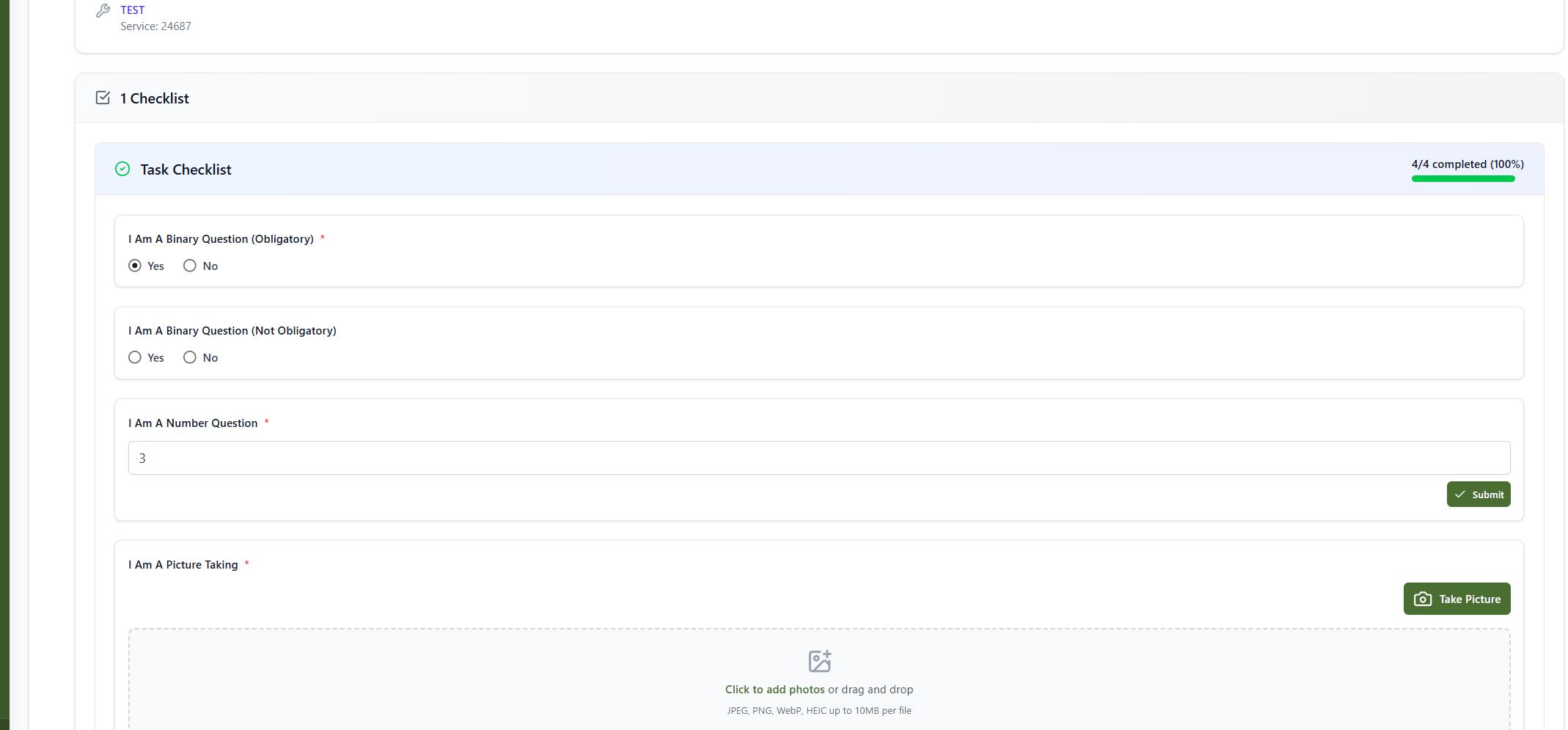Image resolution: width=1568 pixels, height=730 pixels.
Task: Click the add-image icon in the upload area
Action: pos(819,661)
